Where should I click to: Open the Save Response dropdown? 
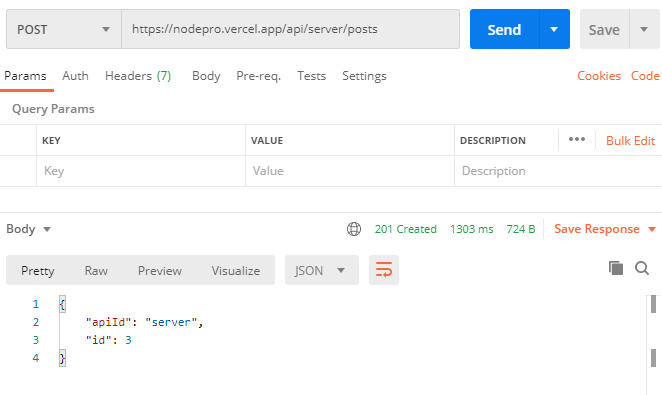(605, 229)
